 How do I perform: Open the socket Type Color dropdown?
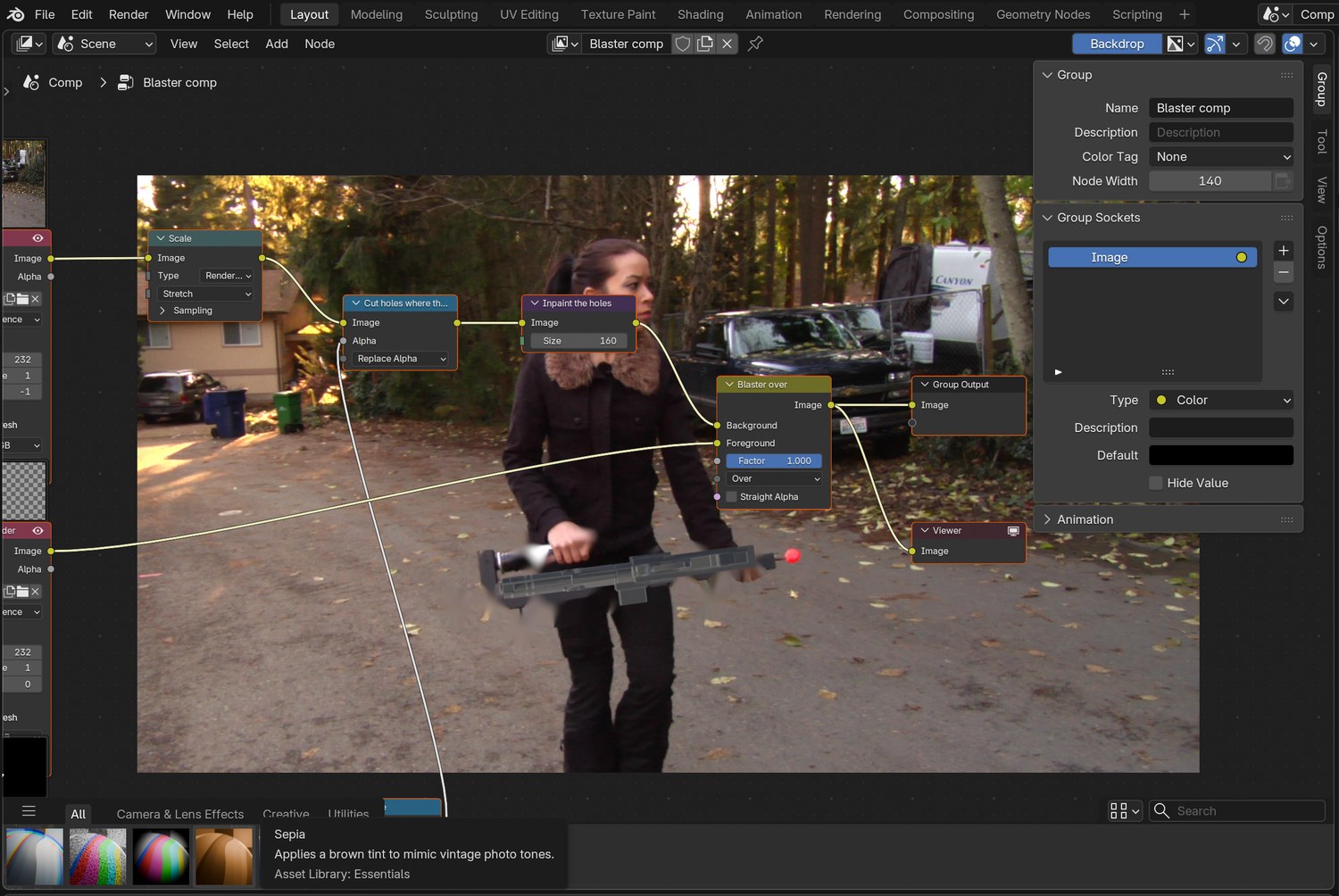click(1221, 401)
